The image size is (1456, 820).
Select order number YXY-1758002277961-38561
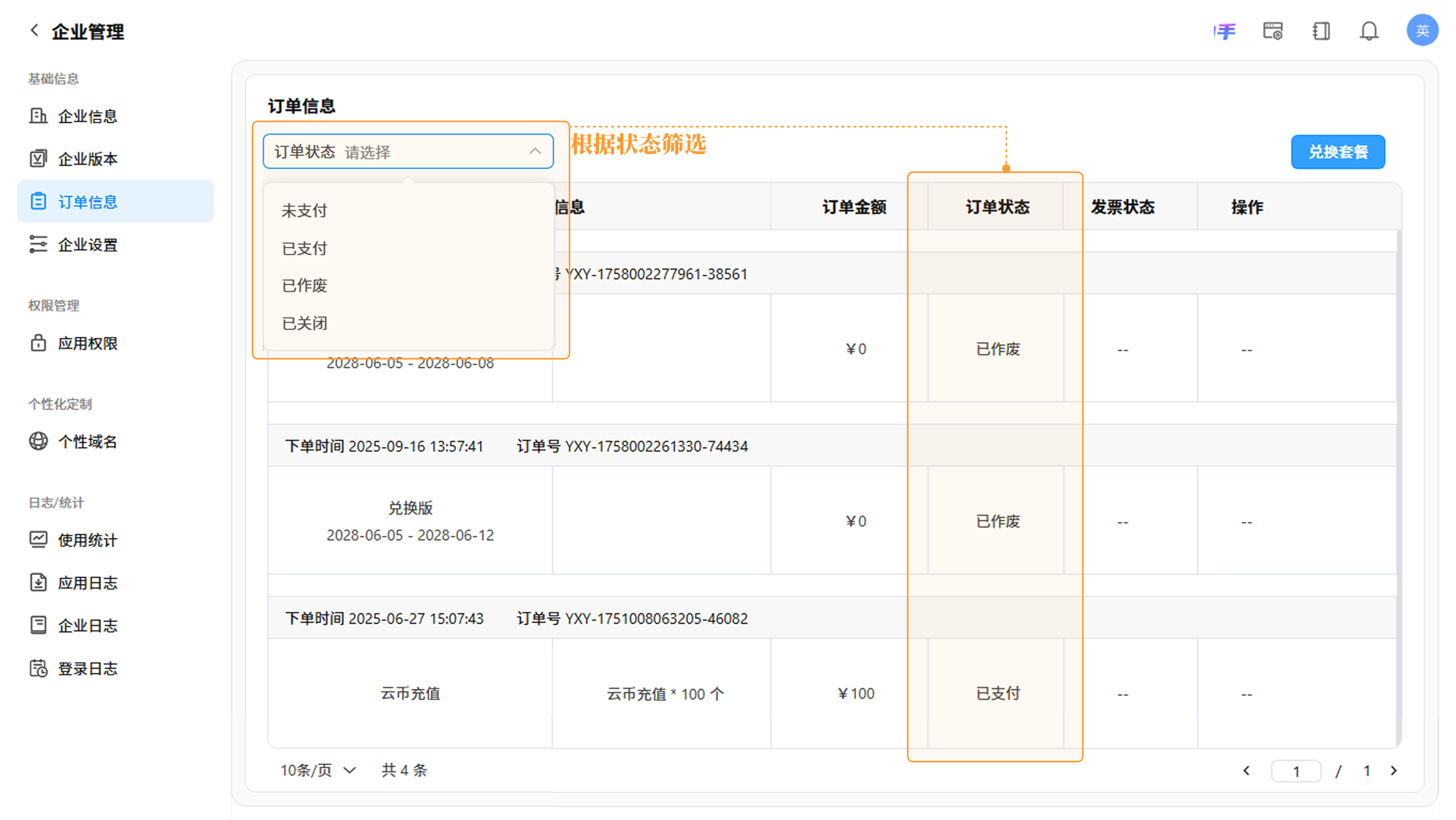click(x=656, y=274)
